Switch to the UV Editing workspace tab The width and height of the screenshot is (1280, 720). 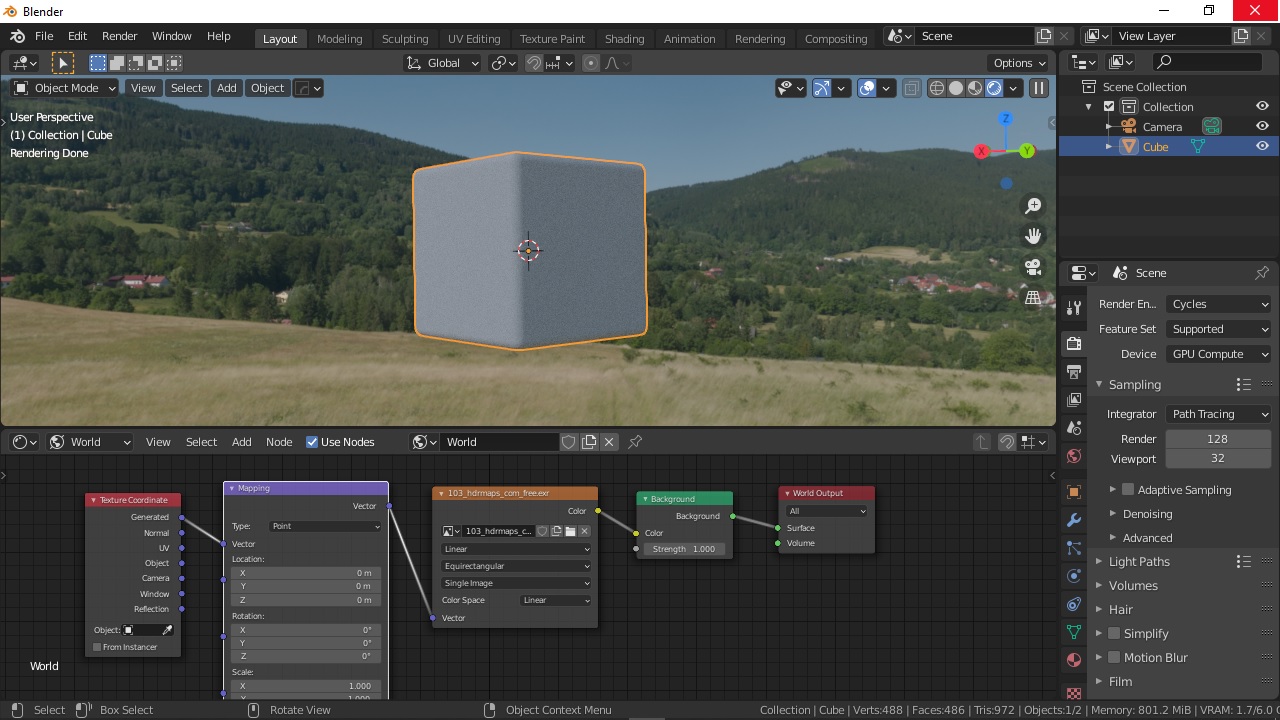(474, 38)
